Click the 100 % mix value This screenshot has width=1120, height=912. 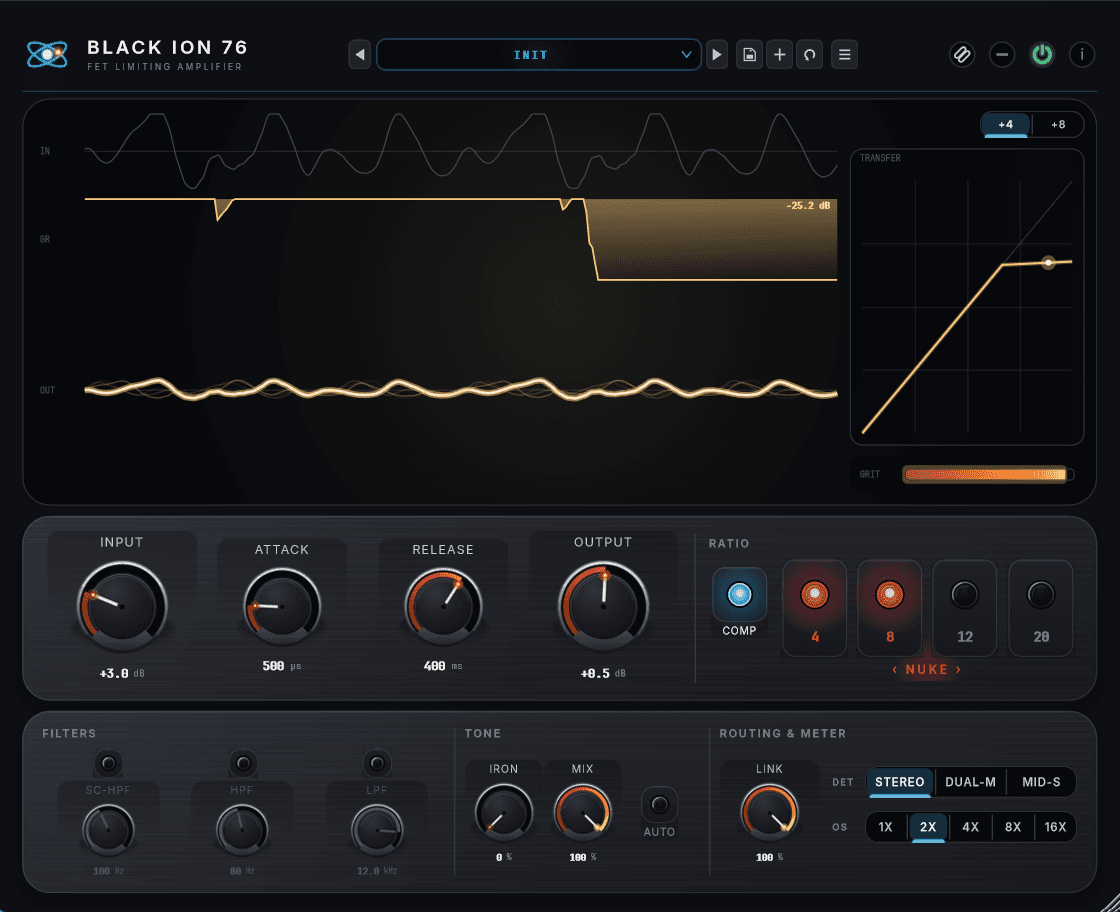point(583,857)
